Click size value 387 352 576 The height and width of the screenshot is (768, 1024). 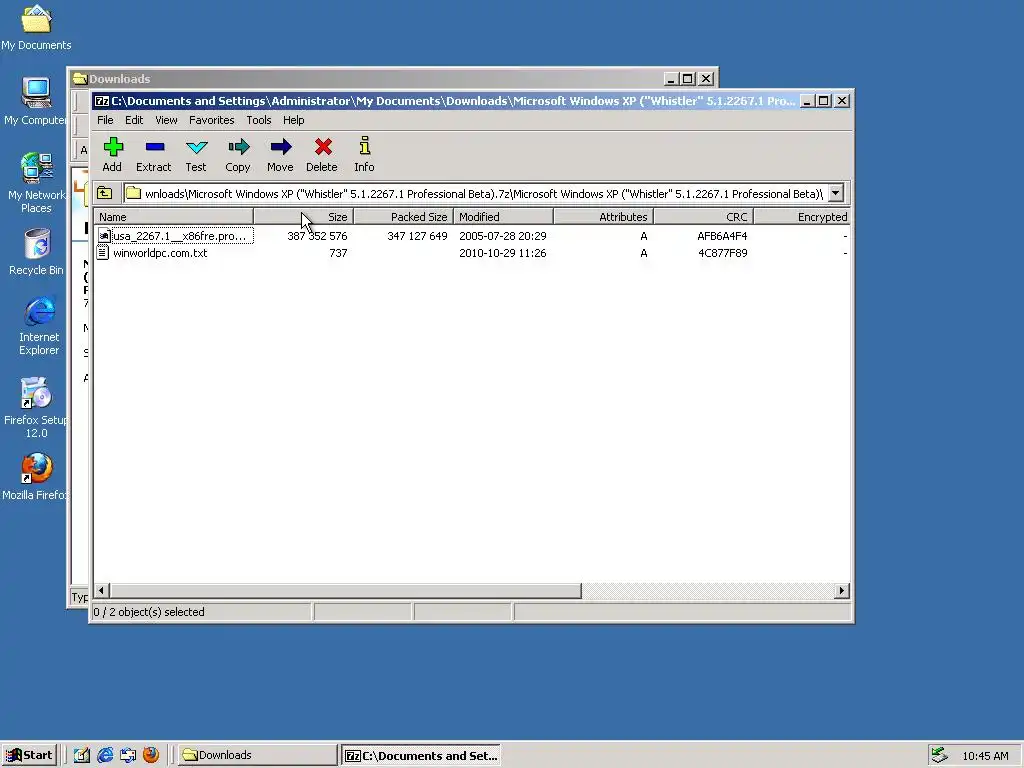click(317, 236)
